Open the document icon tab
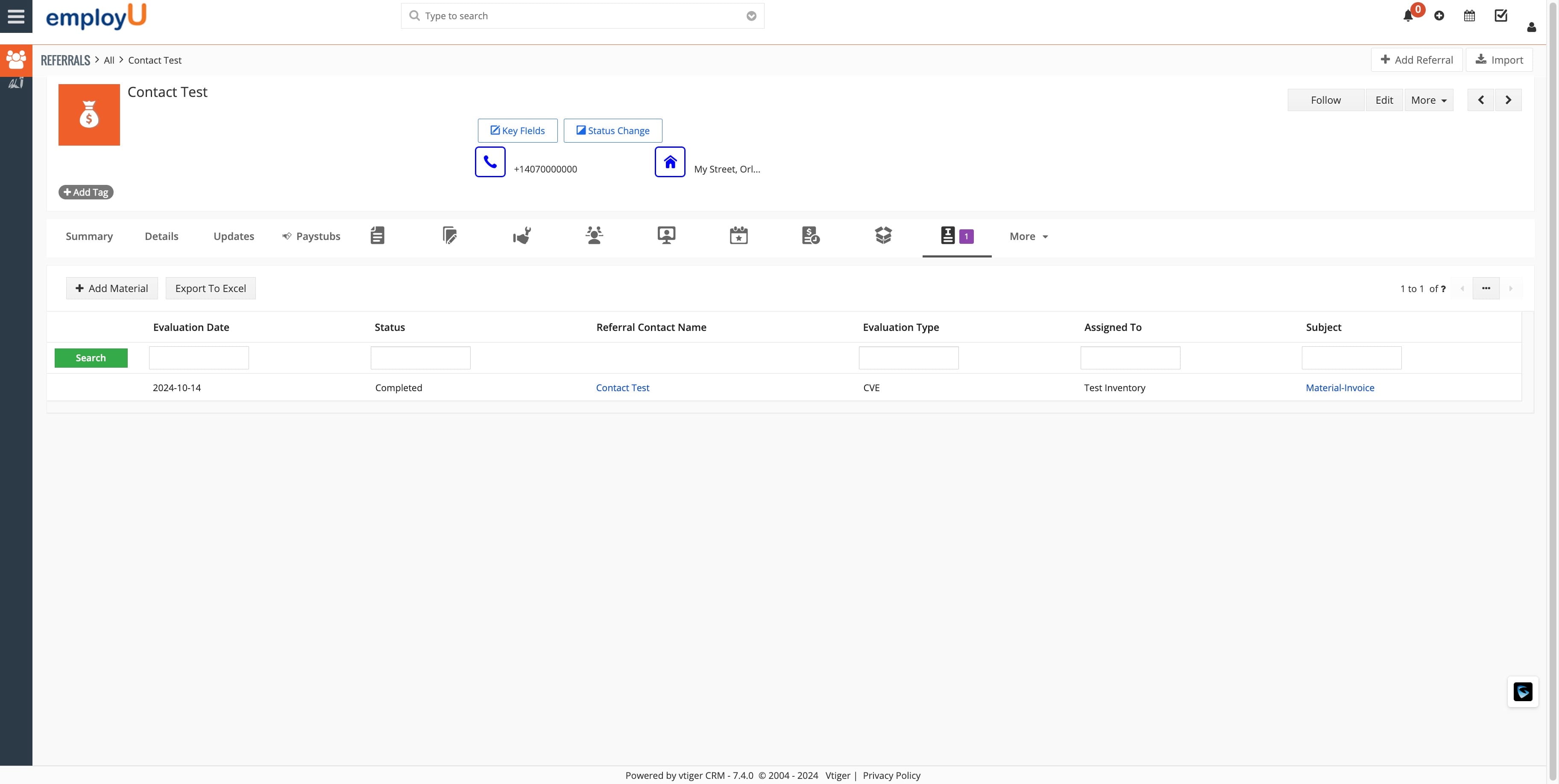 coord(377,235)
